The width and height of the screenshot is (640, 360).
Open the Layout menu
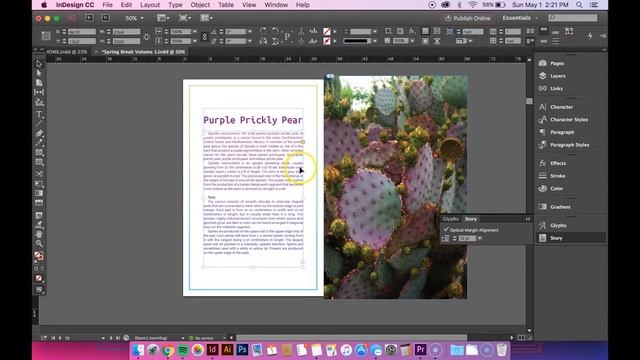150,5
